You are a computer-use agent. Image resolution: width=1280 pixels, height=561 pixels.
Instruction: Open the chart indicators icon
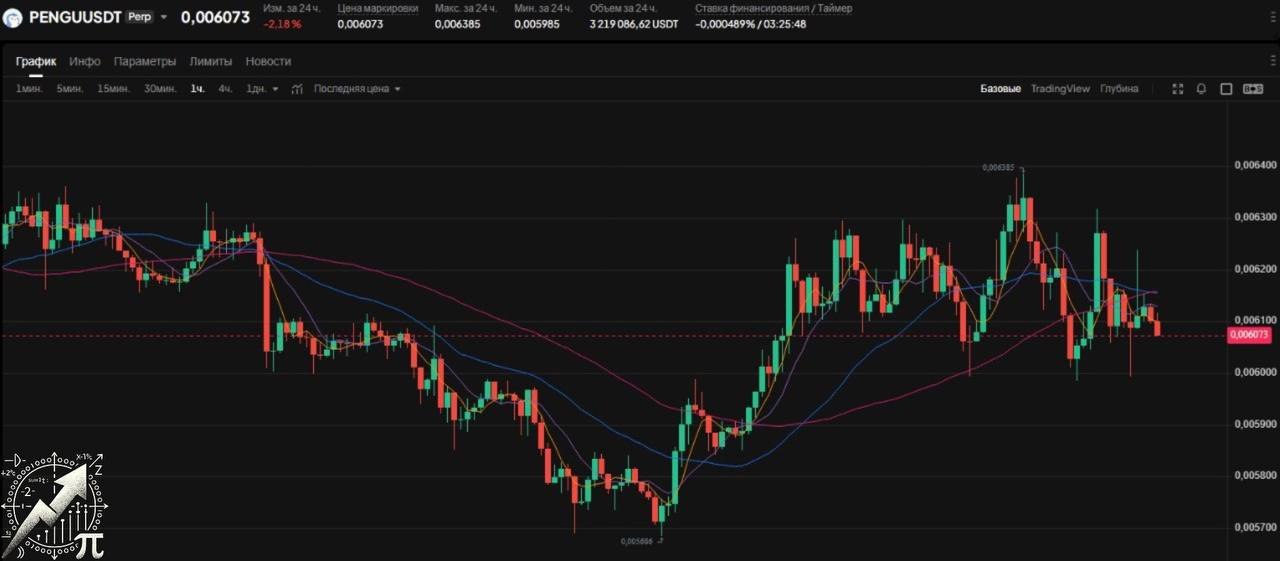297,89
